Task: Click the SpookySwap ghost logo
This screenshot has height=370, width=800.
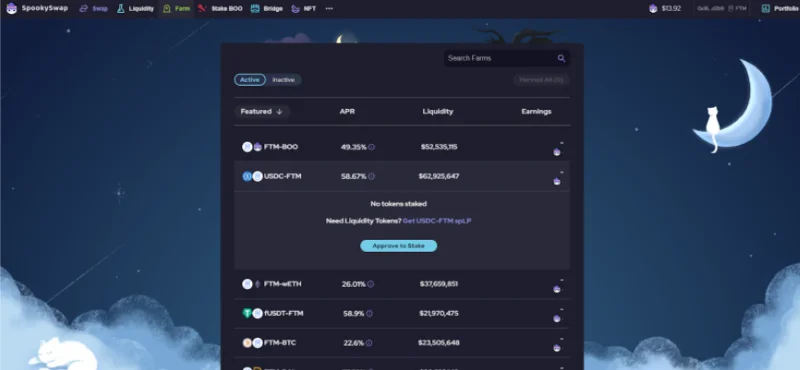Action: pyautogui.click(x=11, y=8)
